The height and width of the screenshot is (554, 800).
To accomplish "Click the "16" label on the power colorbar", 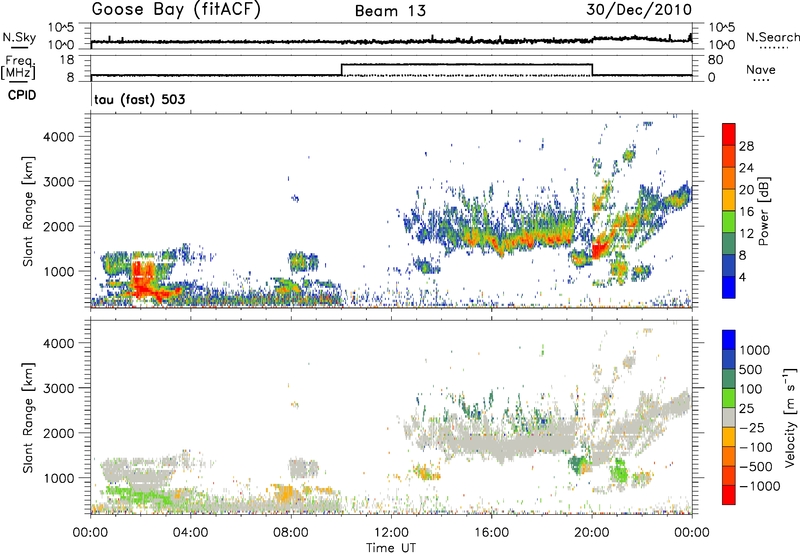I will [x=746, y=212].
